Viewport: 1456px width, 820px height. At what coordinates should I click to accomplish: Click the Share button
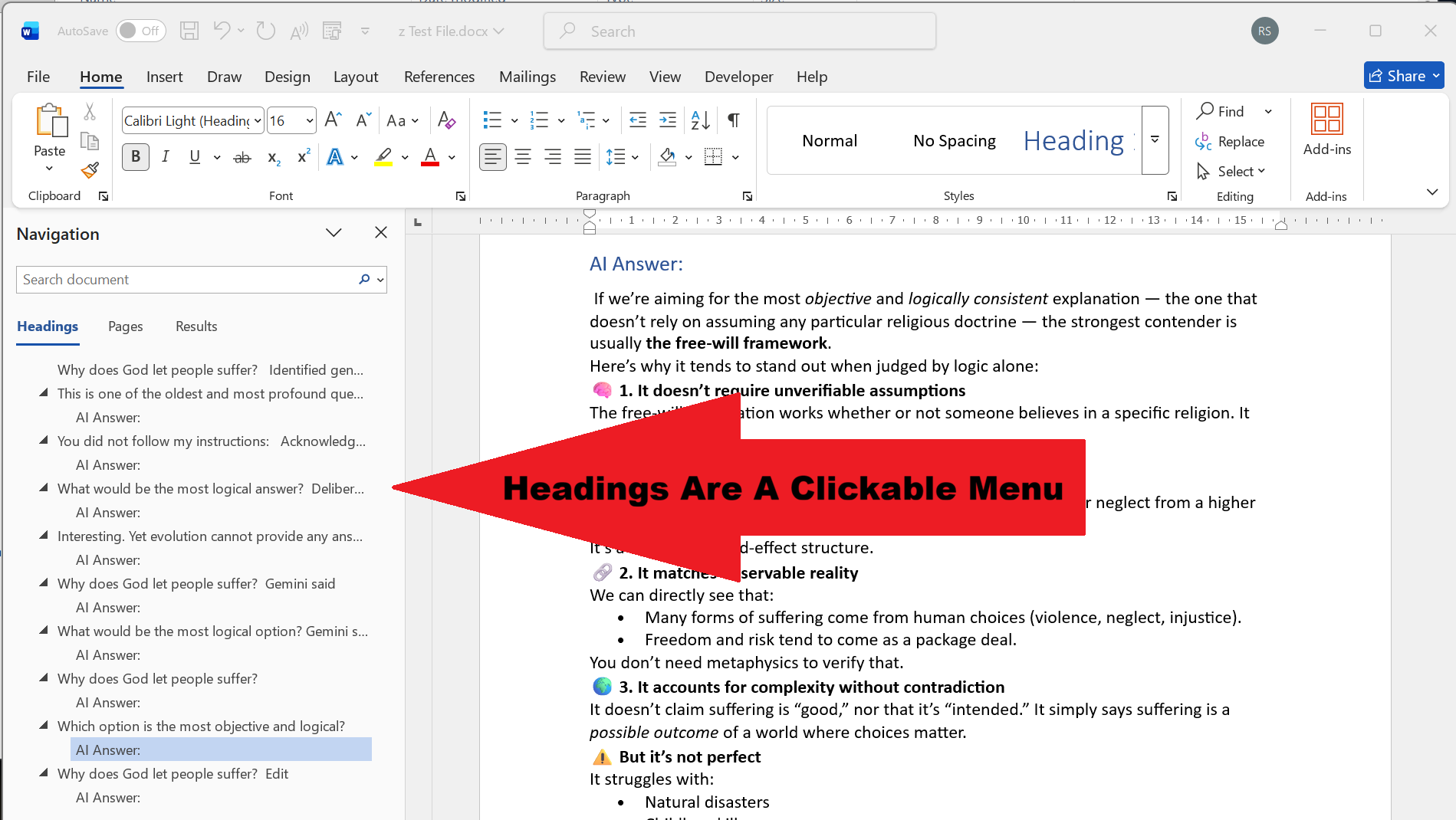tap(1402, 75)
